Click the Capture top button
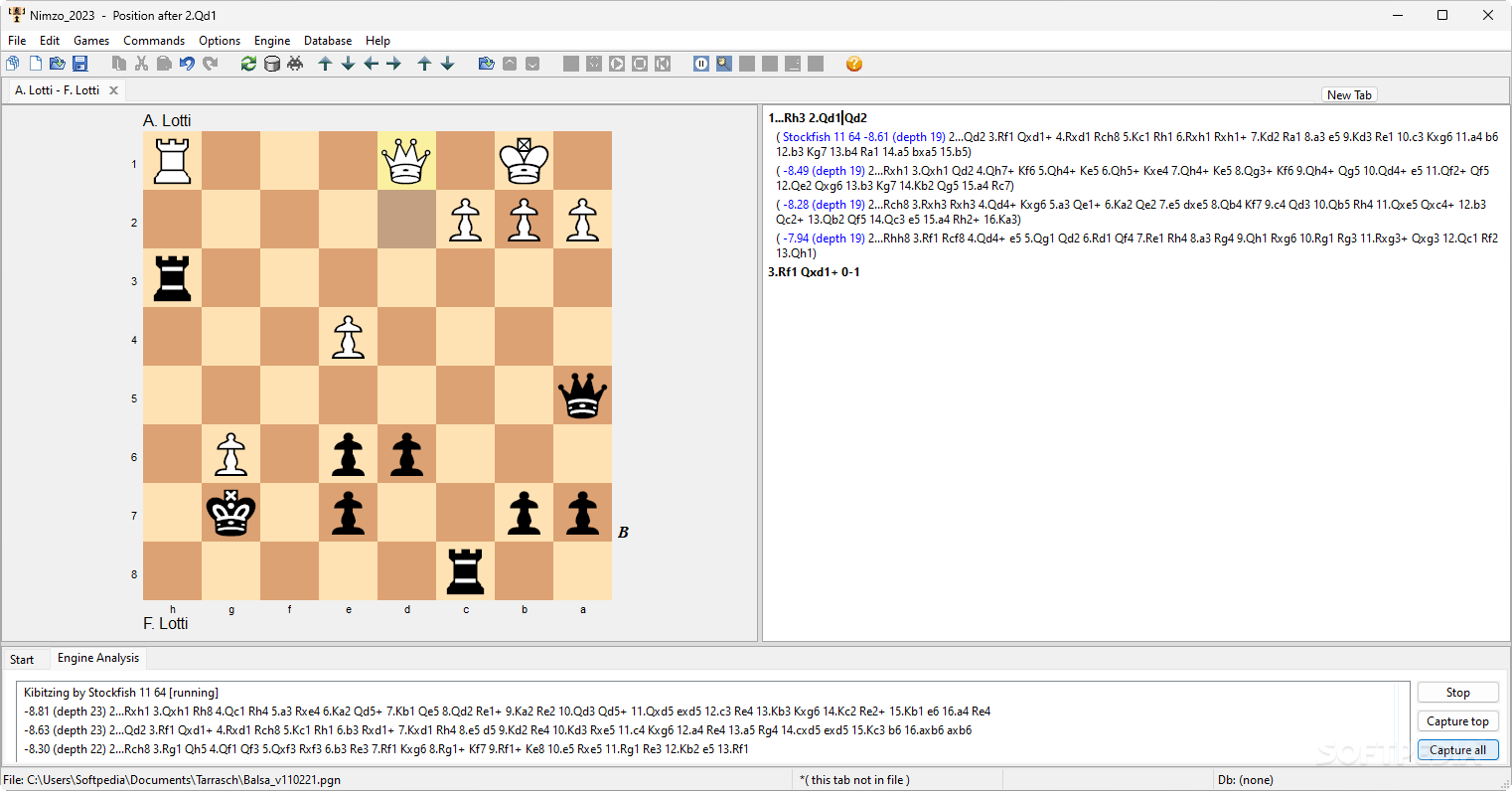Screen dimensions: 1512x791 [x=1457, y=721]
